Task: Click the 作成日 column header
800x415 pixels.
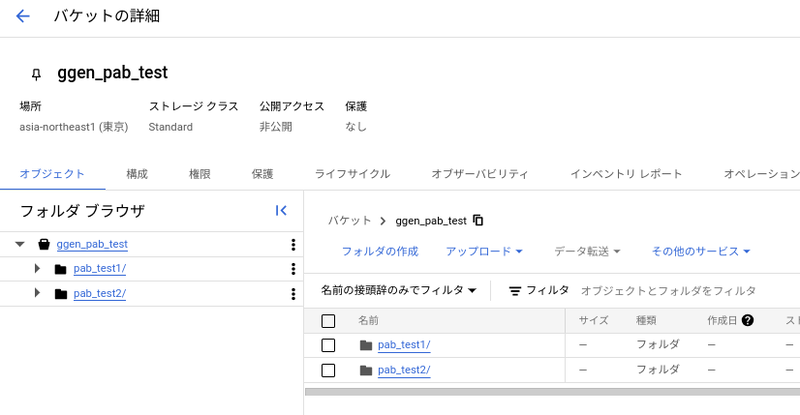Action: (x=722, y=320)
